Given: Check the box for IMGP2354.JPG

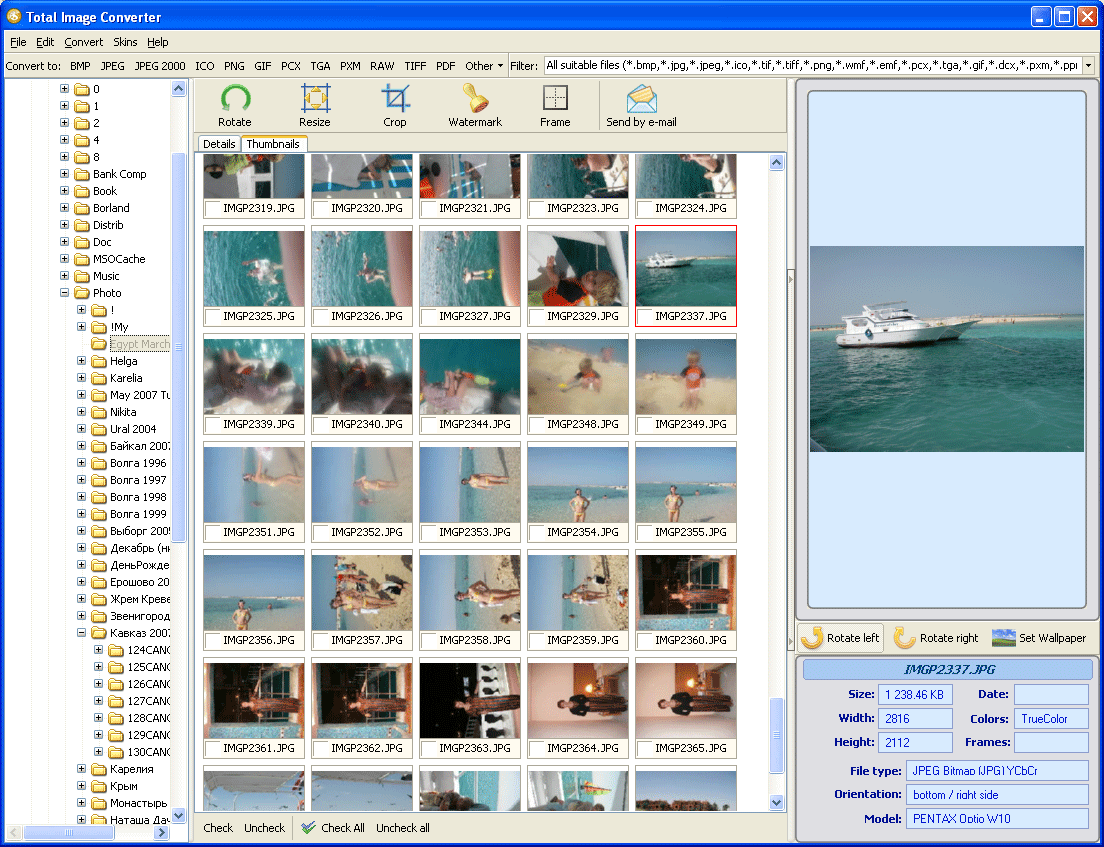Looking at the screenshot, I should pos(537,533).
